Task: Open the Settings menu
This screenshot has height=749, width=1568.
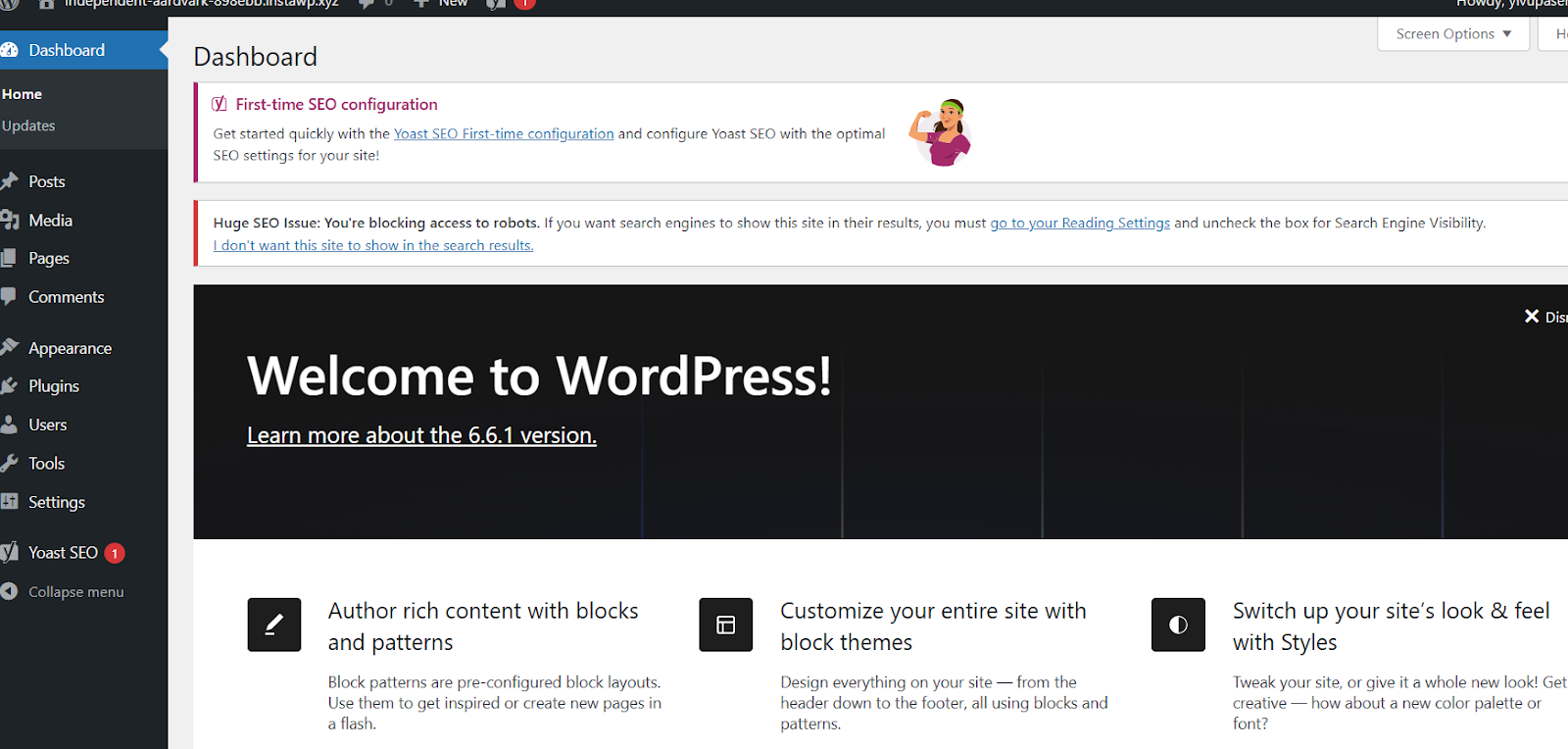Action: [57, 502]
